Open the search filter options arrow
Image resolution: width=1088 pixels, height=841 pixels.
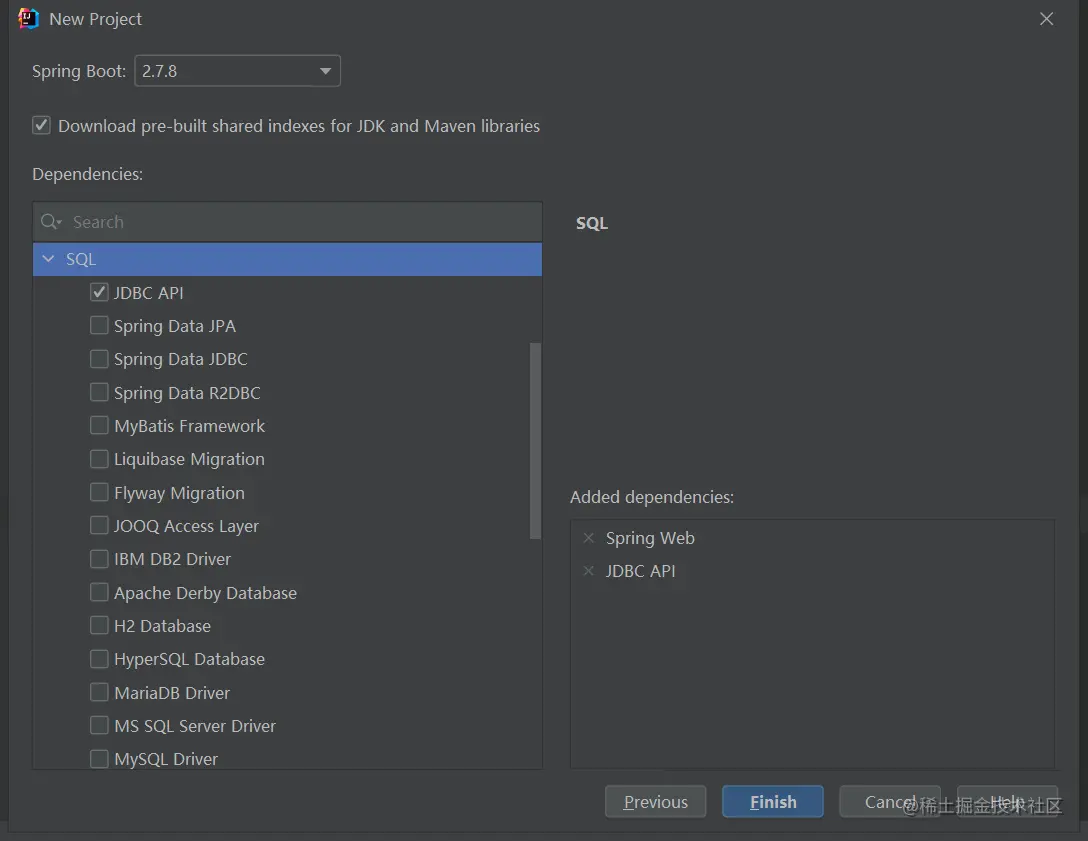tap(58, 221)
